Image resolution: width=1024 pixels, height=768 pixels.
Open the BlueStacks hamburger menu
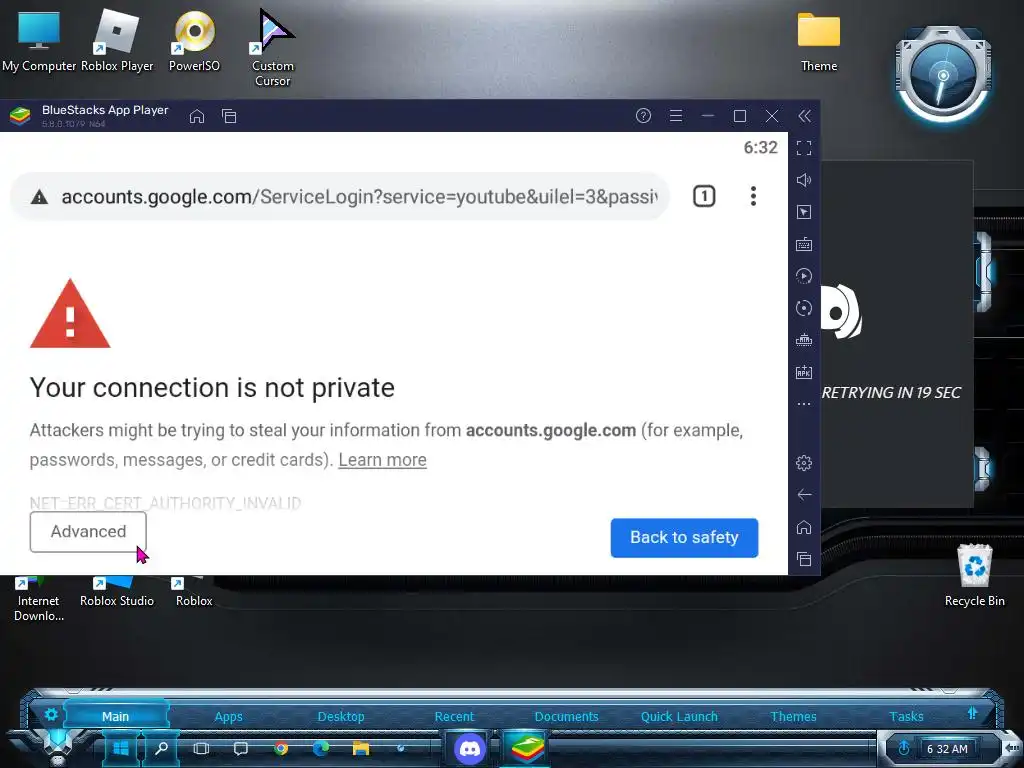676,116
